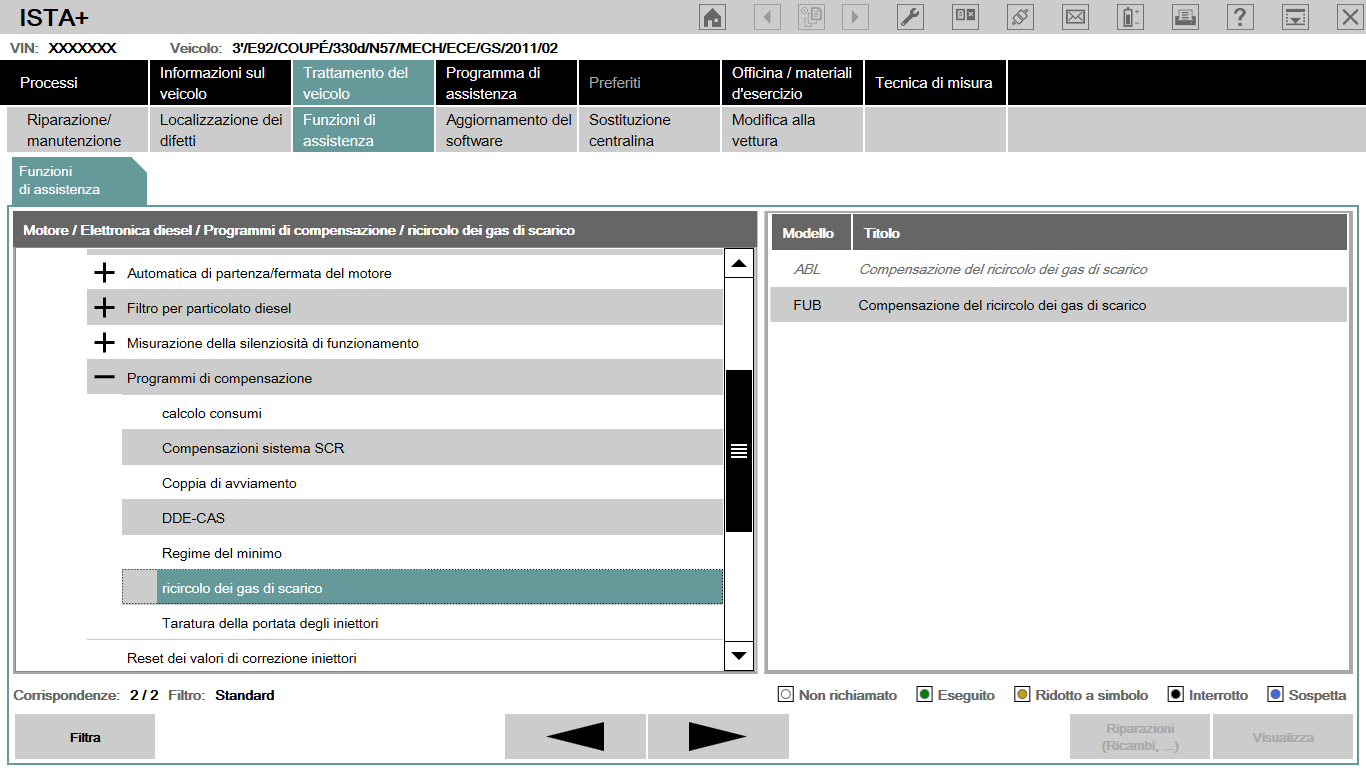
Task: Select Trattamento del veicolo tab
Action: click(362, 83)
